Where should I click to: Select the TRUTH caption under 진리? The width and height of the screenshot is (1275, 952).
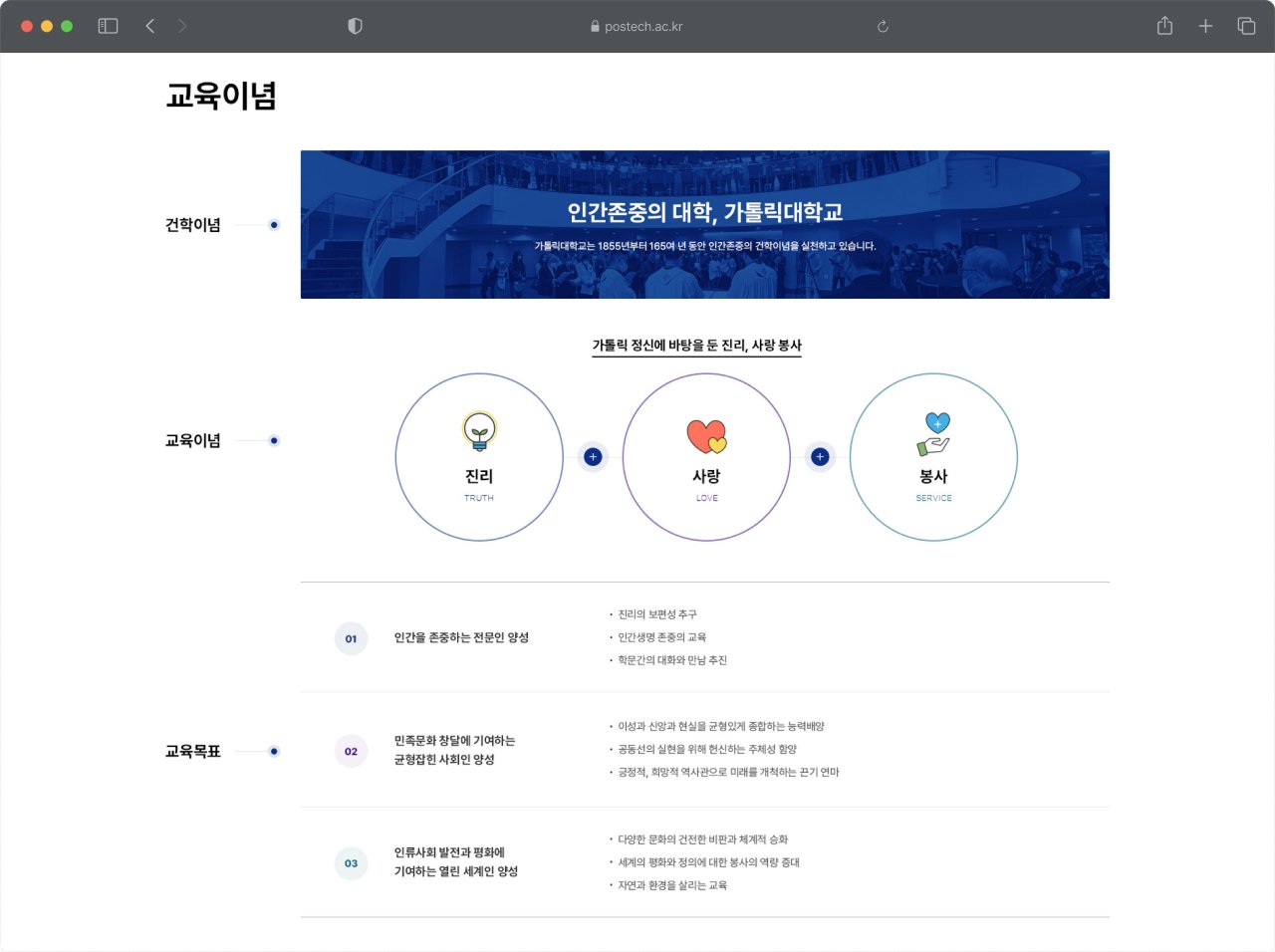tap(479, 498)
